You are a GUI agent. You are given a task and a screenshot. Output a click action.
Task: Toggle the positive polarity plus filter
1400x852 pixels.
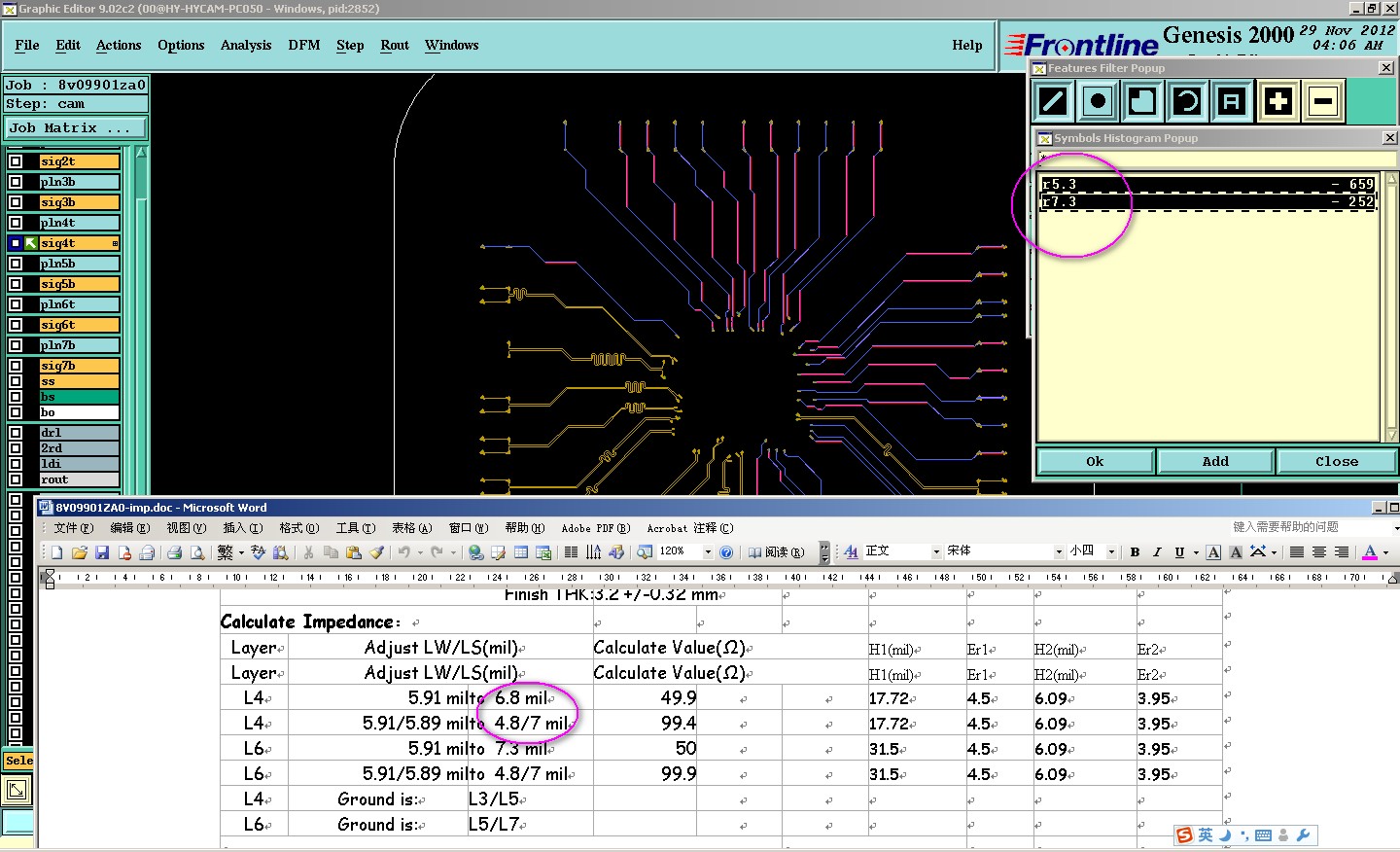point(1278,101)
